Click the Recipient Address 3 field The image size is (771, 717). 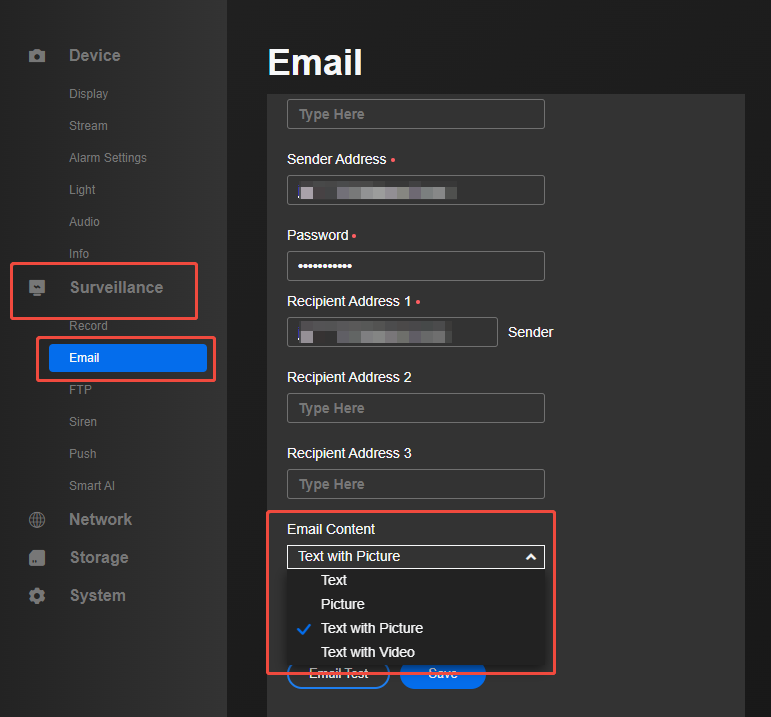pyautogui.click(x=415, y=484)
